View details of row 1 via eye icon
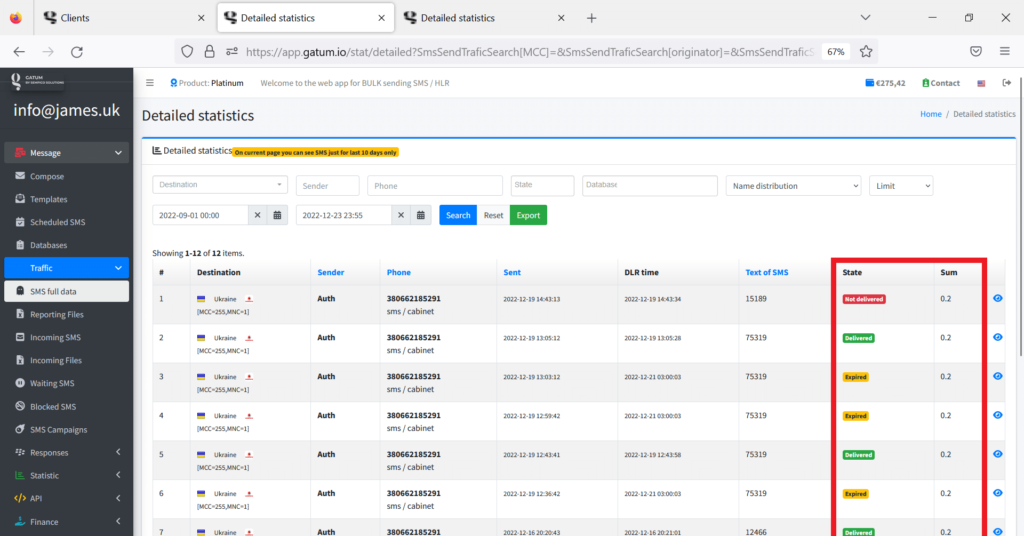This screenshot has width=1024, height=536. 997,298
